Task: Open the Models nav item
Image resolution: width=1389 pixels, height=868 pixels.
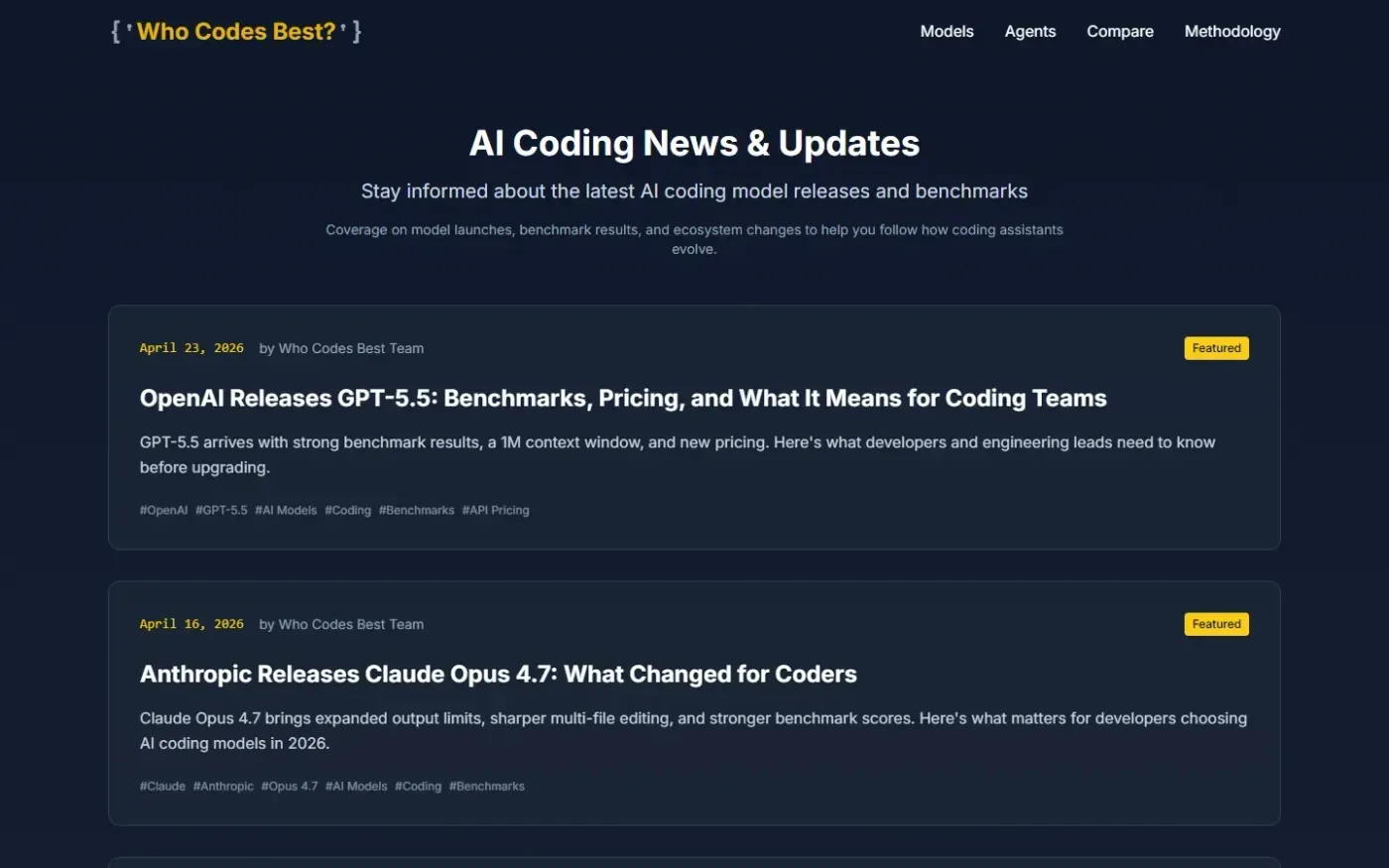Action: point(947,32)
